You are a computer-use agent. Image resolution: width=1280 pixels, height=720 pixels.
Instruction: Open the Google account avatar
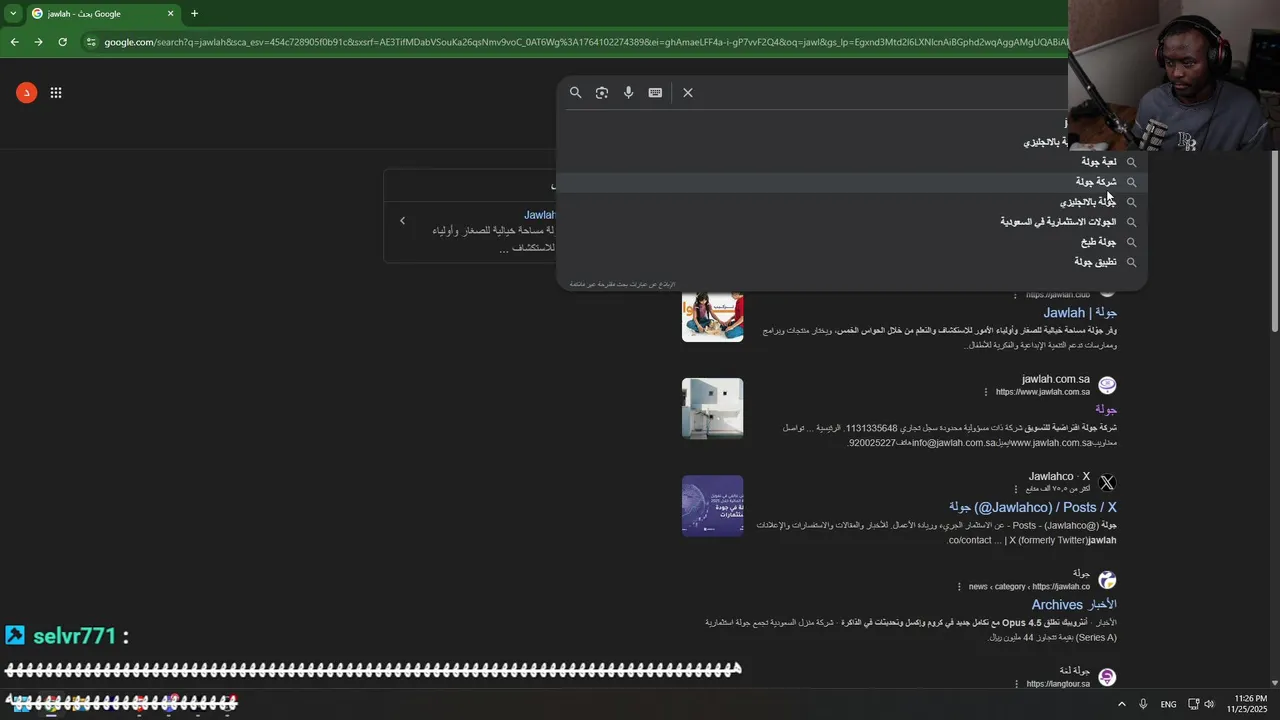tap(26, 92)
